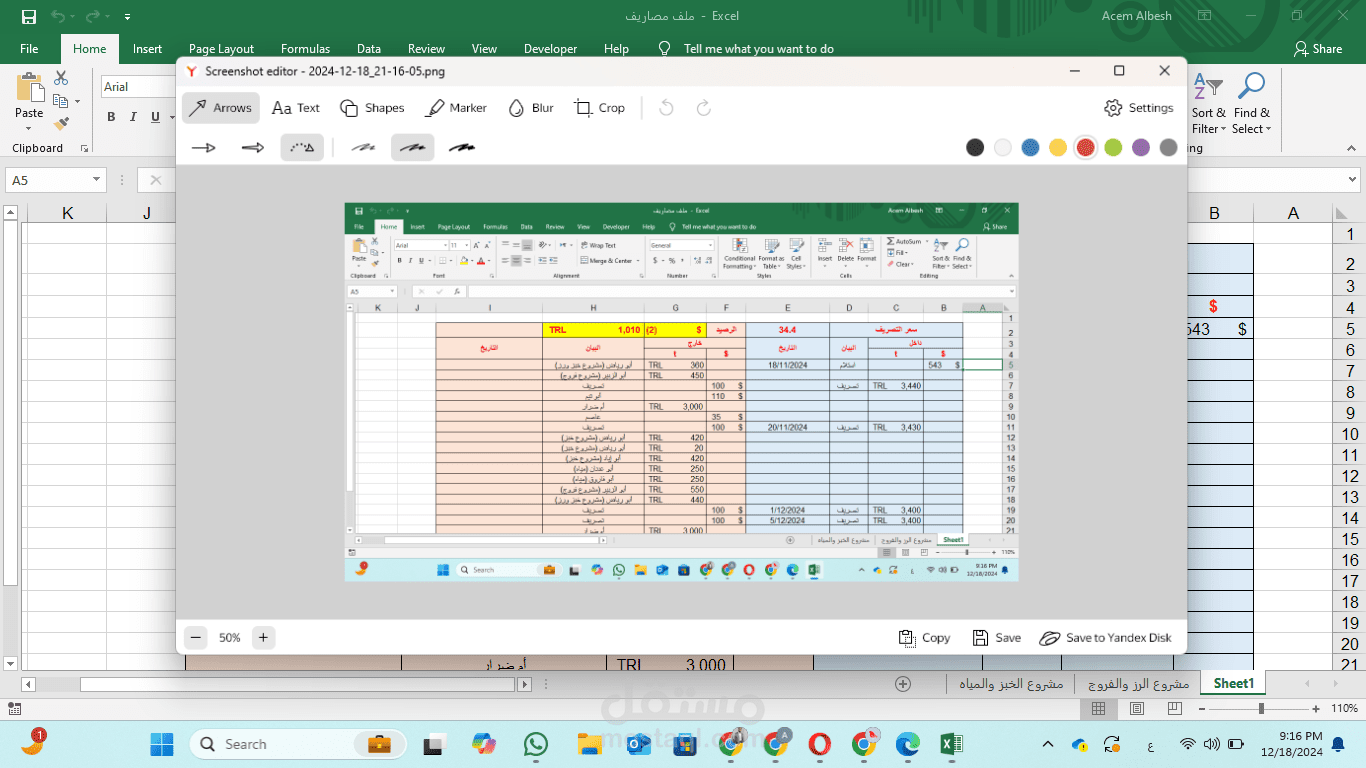The width and height of the screenshot is (1366, 768).
Task: Pick the green color swatch
Action: pyautogui.click(x=1113, y=148)
